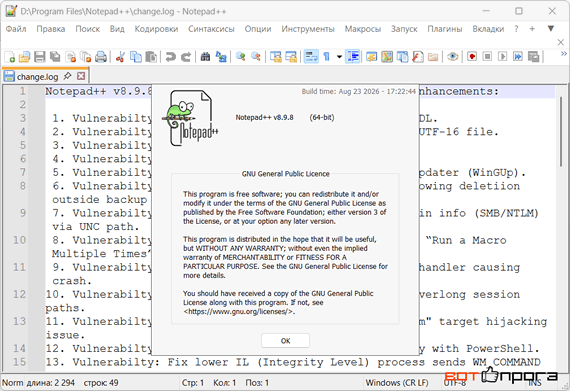Viewport: 570px width, 391px height.
Task: Open the Инструменты menu
Action: (x=308, y=29)
